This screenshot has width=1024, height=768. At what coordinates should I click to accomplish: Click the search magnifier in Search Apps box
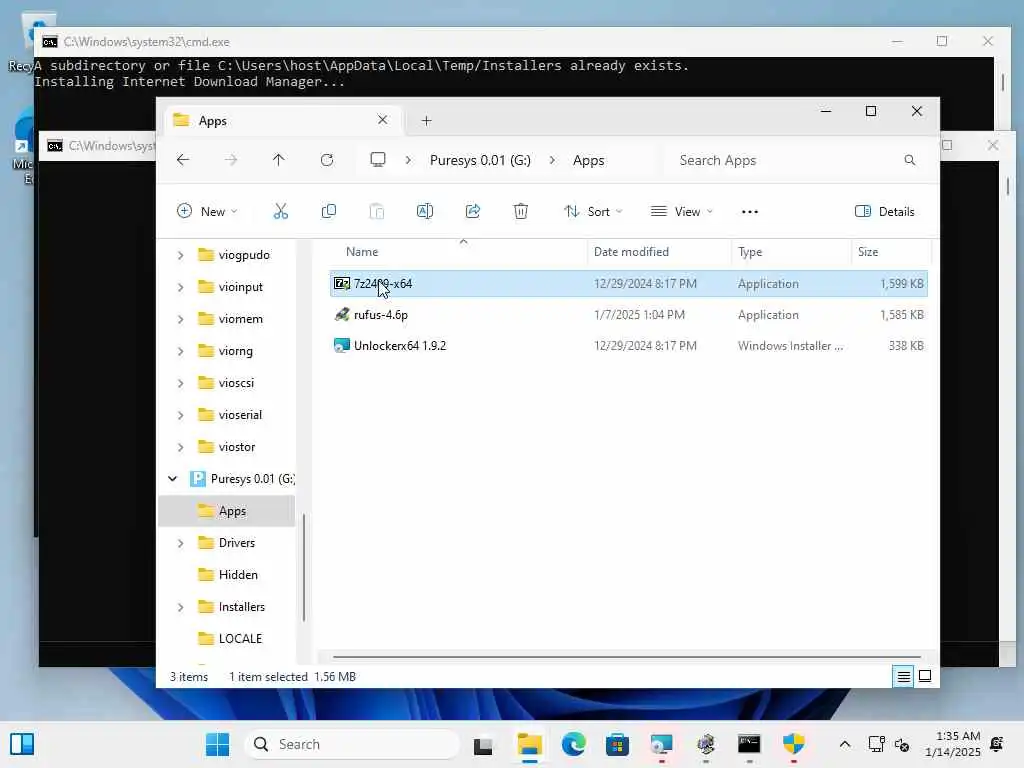tap(910, 160)
